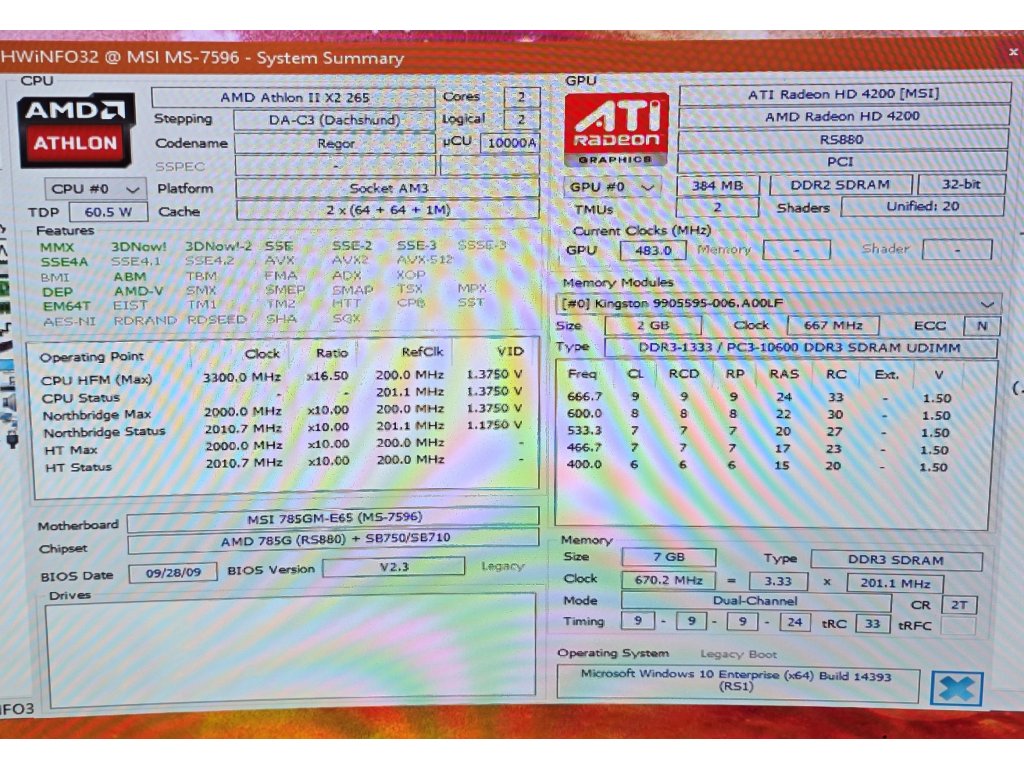This screenshot has height=768, width=1024.
Task: Click the DA-C3 (Dachshund) stepping value
Action: (334, 120)
